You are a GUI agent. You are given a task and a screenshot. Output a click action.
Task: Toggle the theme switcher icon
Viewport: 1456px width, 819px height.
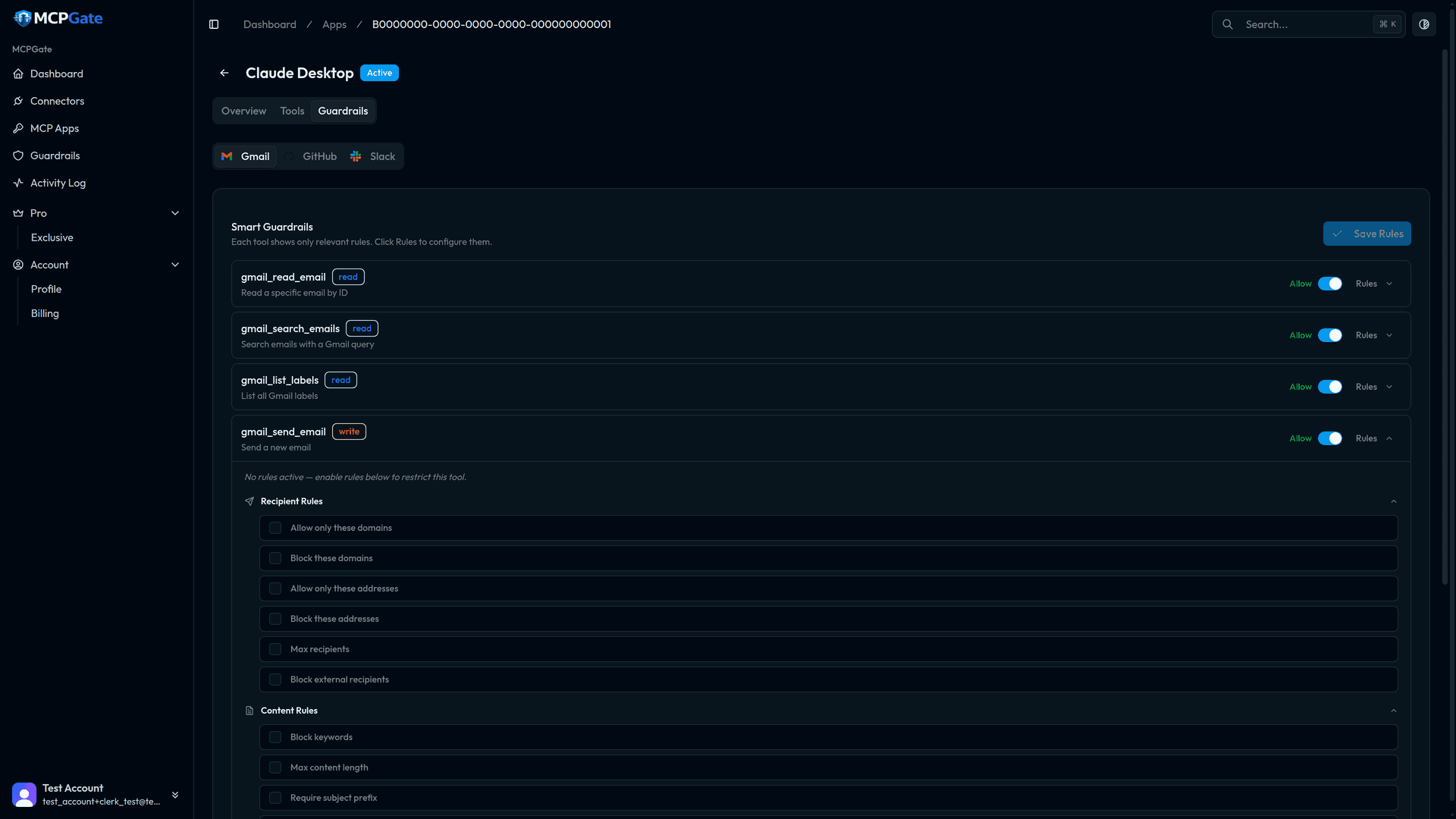[x=1424, y=24]
